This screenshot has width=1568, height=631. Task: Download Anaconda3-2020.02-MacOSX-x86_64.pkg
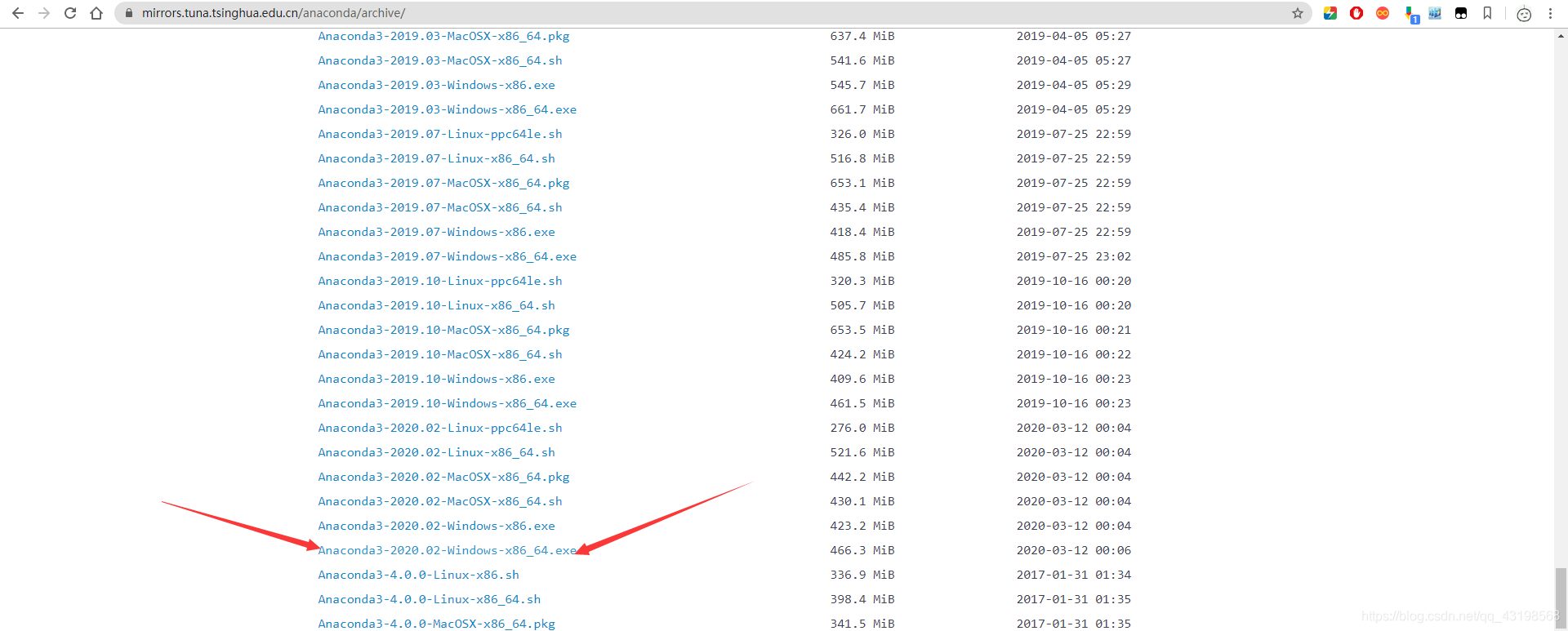point(443,477)
